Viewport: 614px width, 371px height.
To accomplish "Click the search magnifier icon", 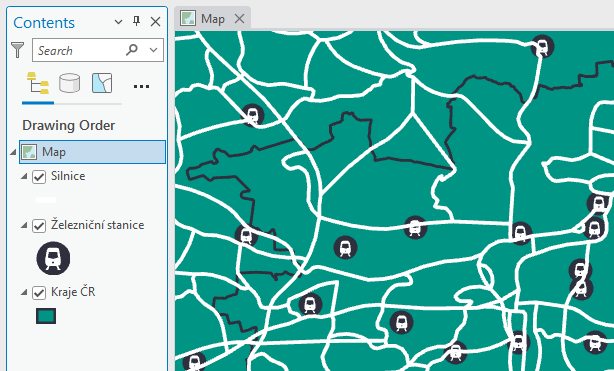I will [x=132, y=50].
